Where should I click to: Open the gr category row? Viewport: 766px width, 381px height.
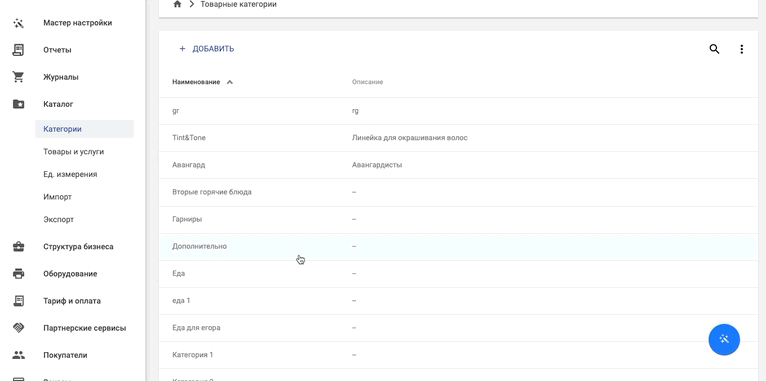point(458,111)
